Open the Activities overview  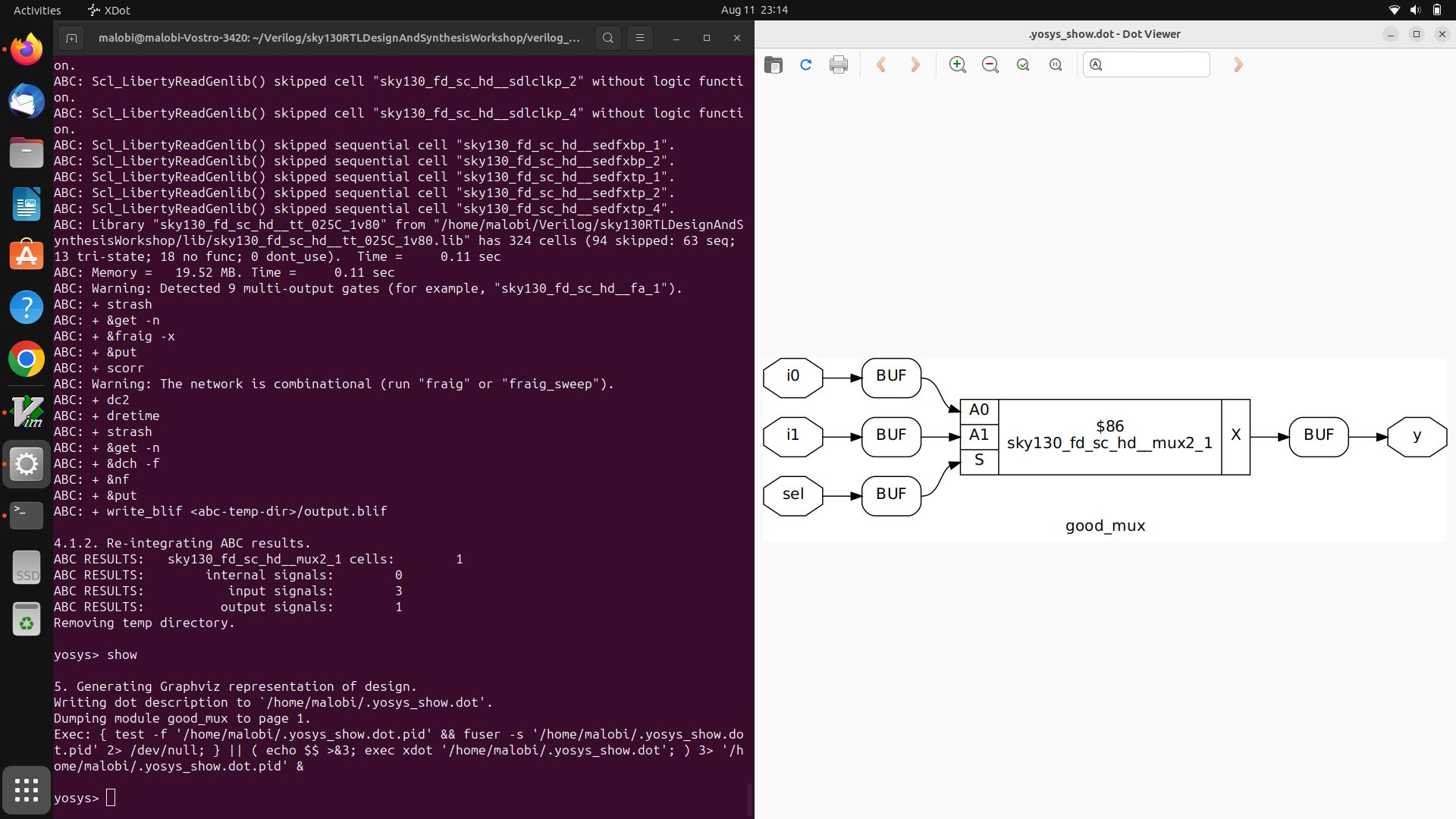(x=36, y=10)
